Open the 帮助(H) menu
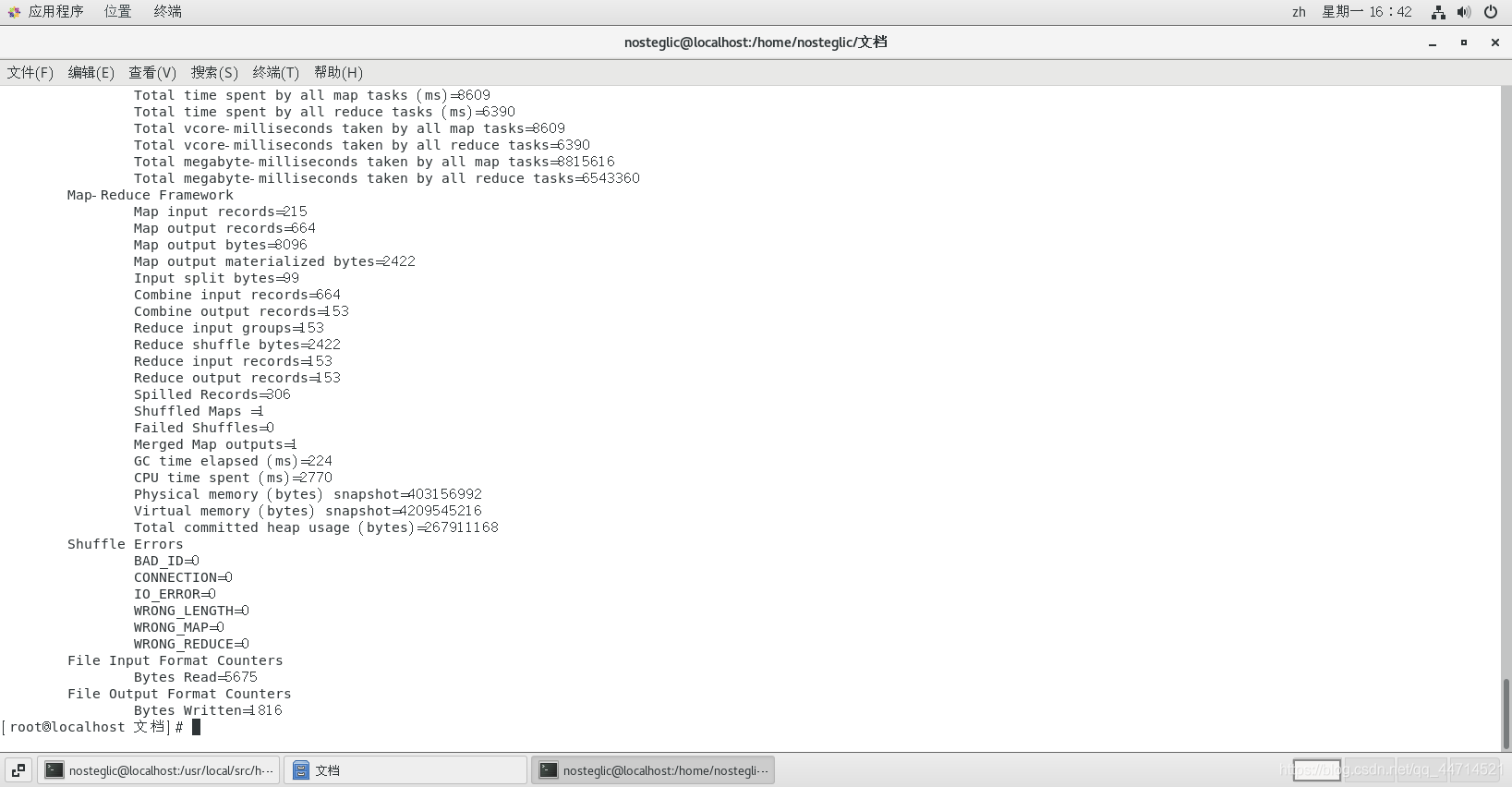Image resolution: width=1512 pixels, height=787 pixels. click(338, 73)
